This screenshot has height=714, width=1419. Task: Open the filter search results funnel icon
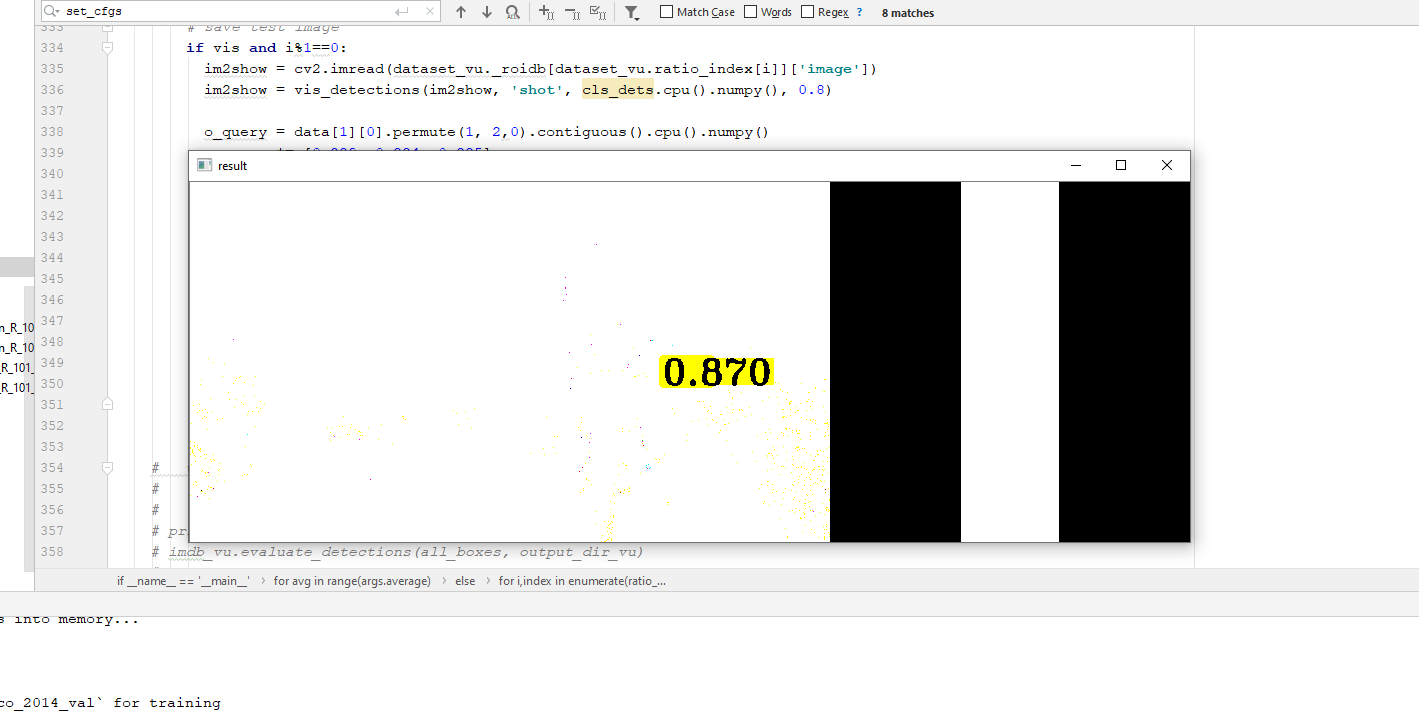coord(631,12)
